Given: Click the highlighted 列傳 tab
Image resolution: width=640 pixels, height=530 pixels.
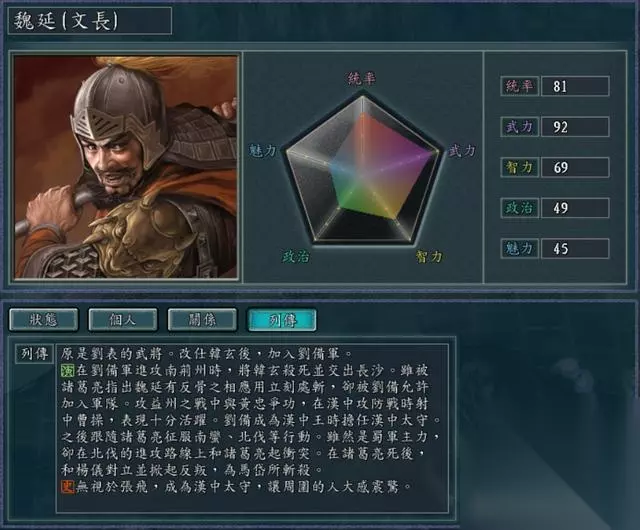Looking at the screenshot, I should click(x=282, y=319).
